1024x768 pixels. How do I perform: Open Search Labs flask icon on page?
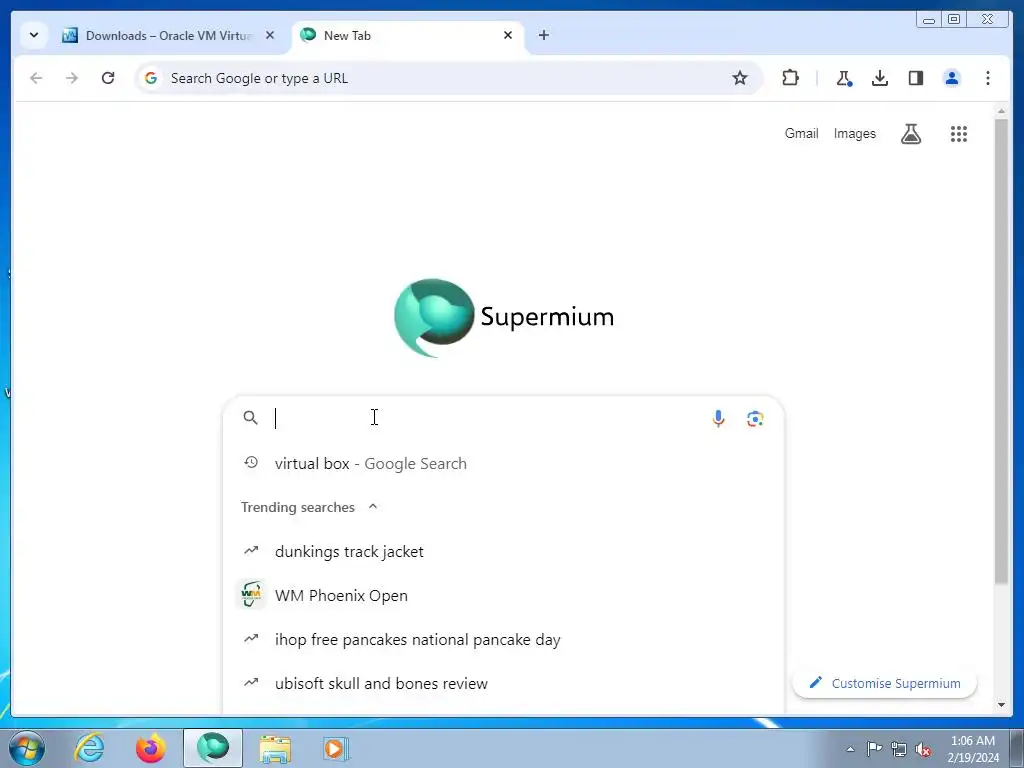click(911, 134)
